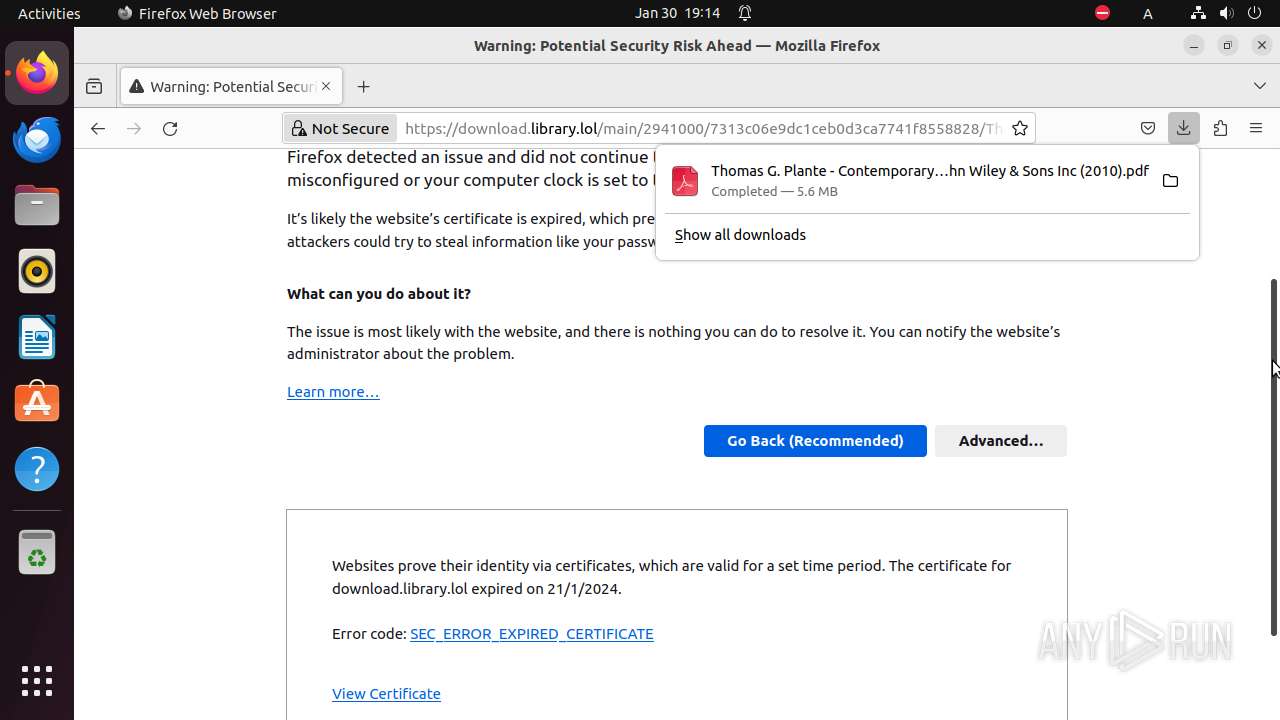Close the Warning: Potential Security tab
Viewport: 1280px width, 720px height.
pos(326,87)
